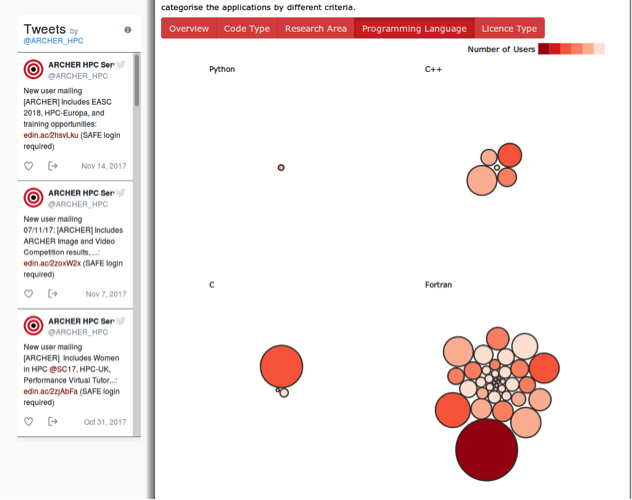The width and height of the screenshot is (632, 500).
Task: Open the Twitter info icon beside Tweets header
Action: [x=128, y=30]
